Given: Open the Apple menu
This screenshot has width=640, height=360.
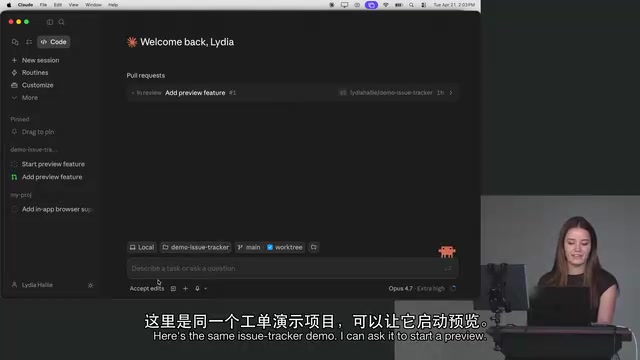Looking at the screenshot, I should click(9, 5).
